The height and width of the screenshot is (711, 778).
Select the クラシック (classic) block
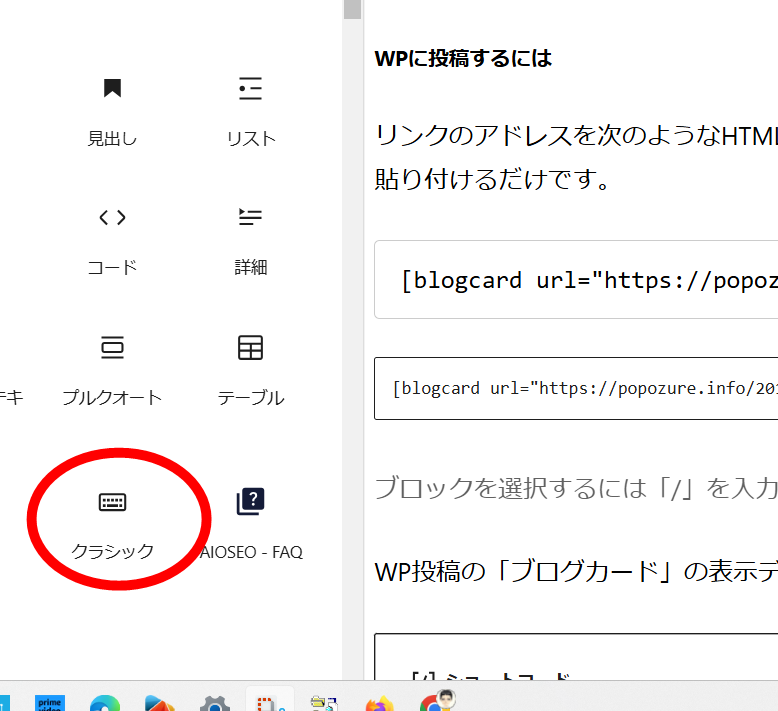pyautogui.click(x=112, y=521)
